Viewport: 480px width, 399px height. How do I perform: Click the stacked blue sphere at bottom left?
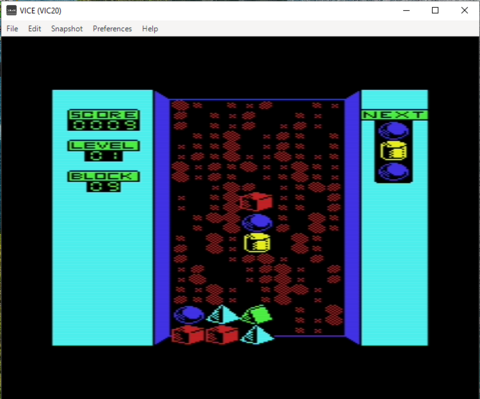(189, 315)
